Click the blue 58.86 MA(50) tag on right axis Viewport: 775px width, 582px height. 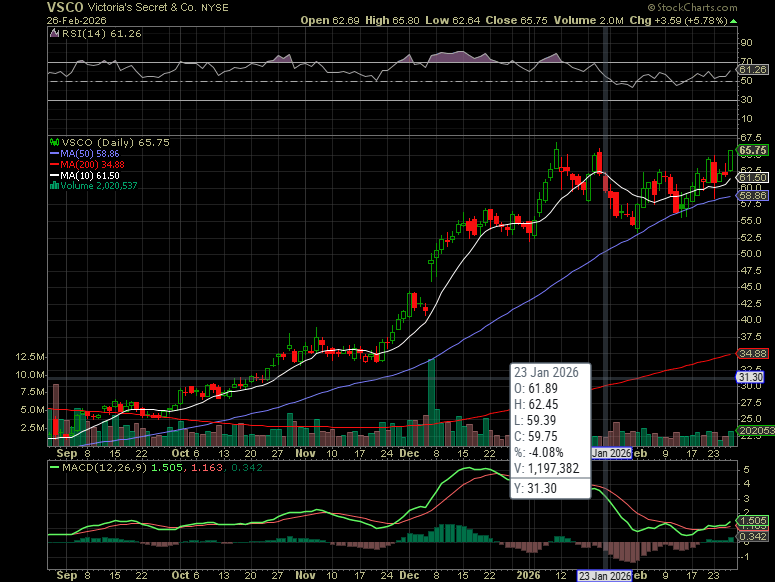pyautogui.click(x=753, y=196)
